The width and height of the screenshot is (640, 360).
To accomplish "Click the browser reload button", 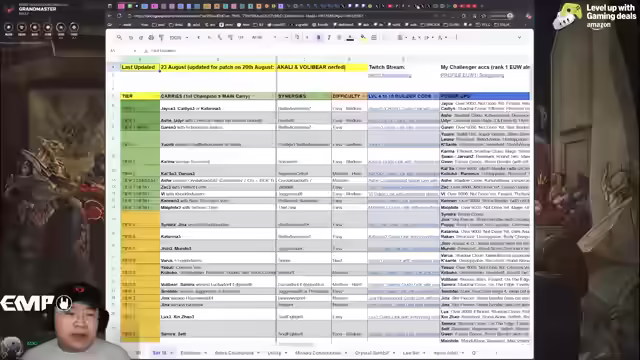I will point(119,16).
